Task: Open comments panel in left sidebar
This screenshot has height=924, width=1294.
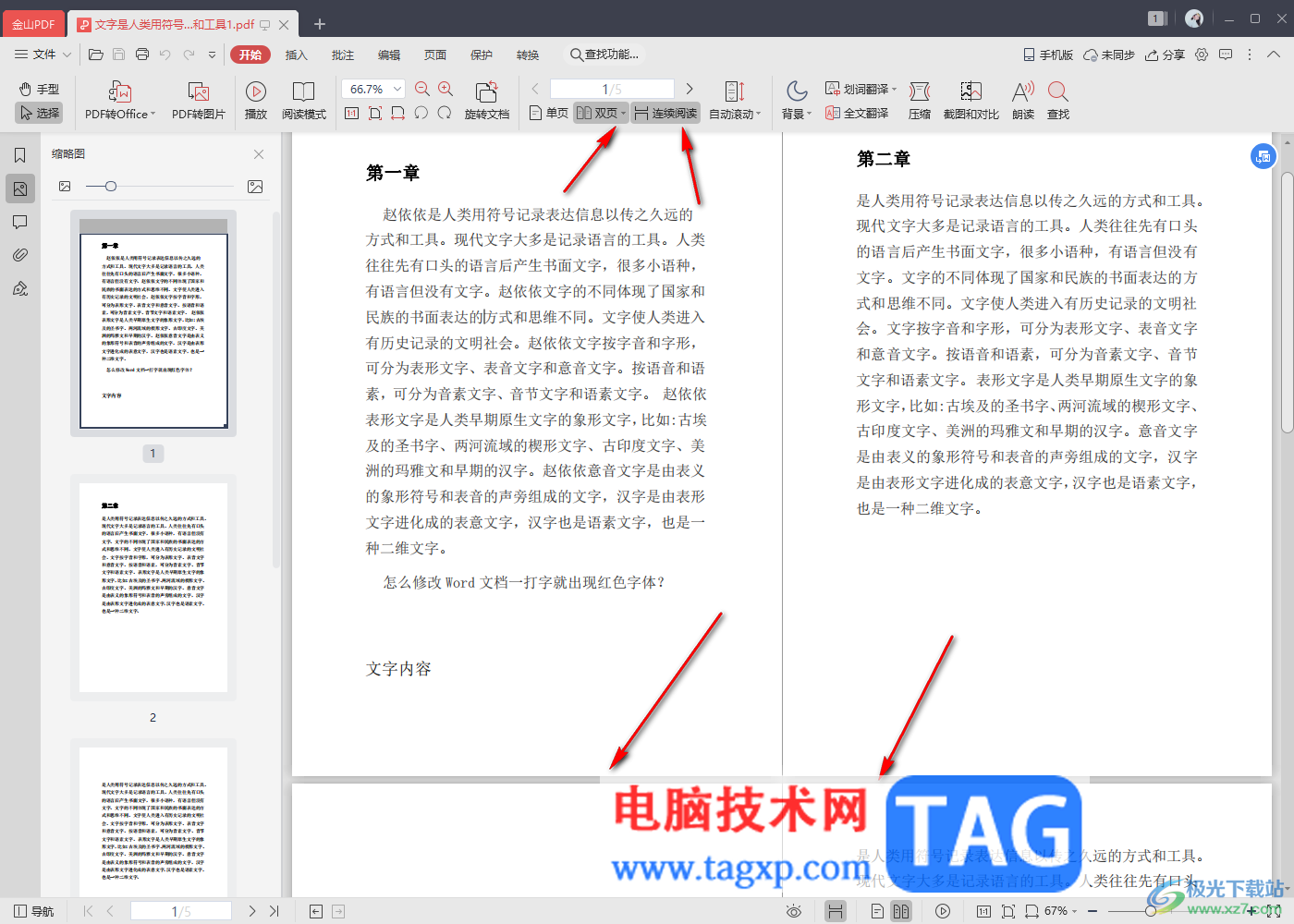Action: 20,222
